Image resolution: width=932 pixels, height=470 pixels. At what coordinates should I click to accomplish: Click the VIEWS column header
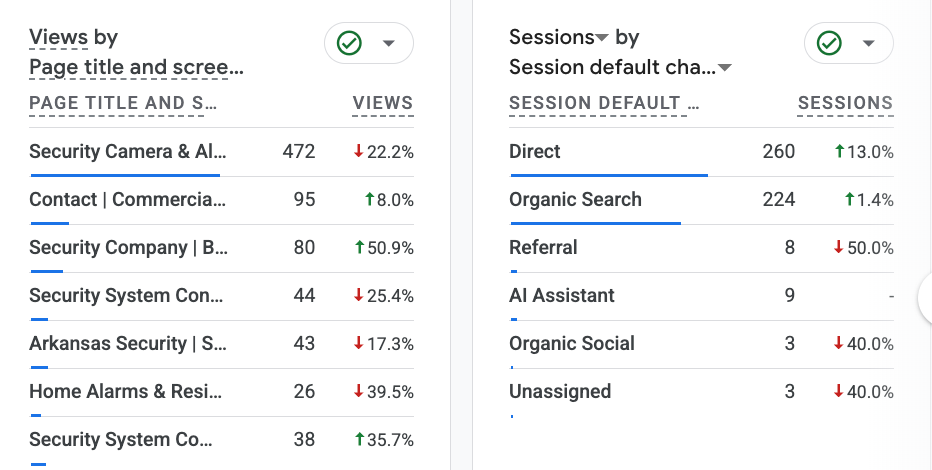click(383, 103)
